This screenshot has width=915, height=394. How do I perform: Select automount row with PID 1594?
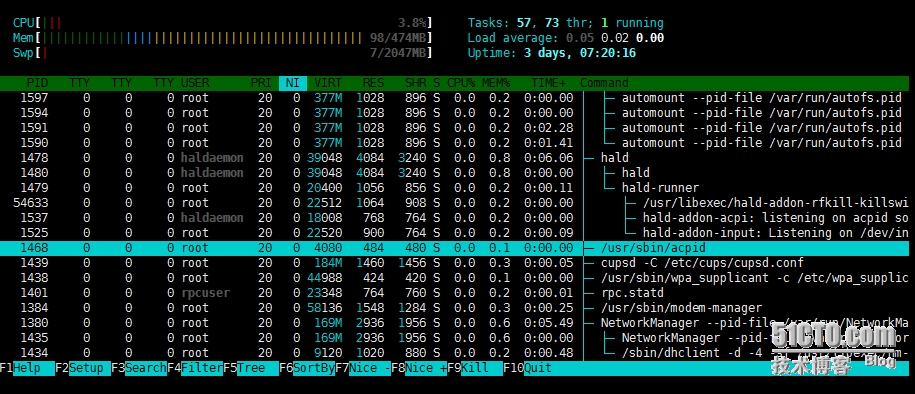(x=455, y=113)
